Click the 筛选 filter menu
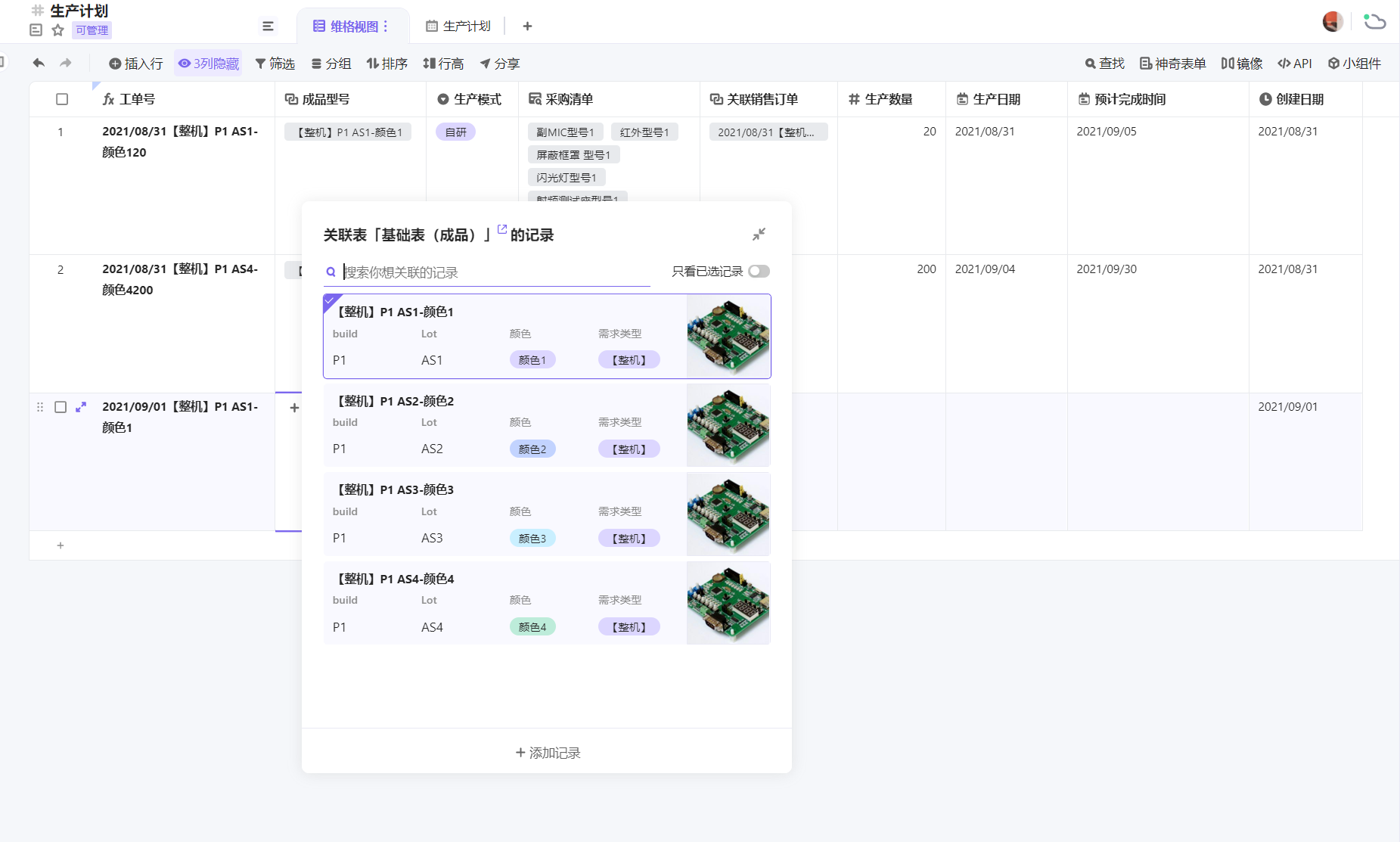1400x842 pixels. coord(275,64)
